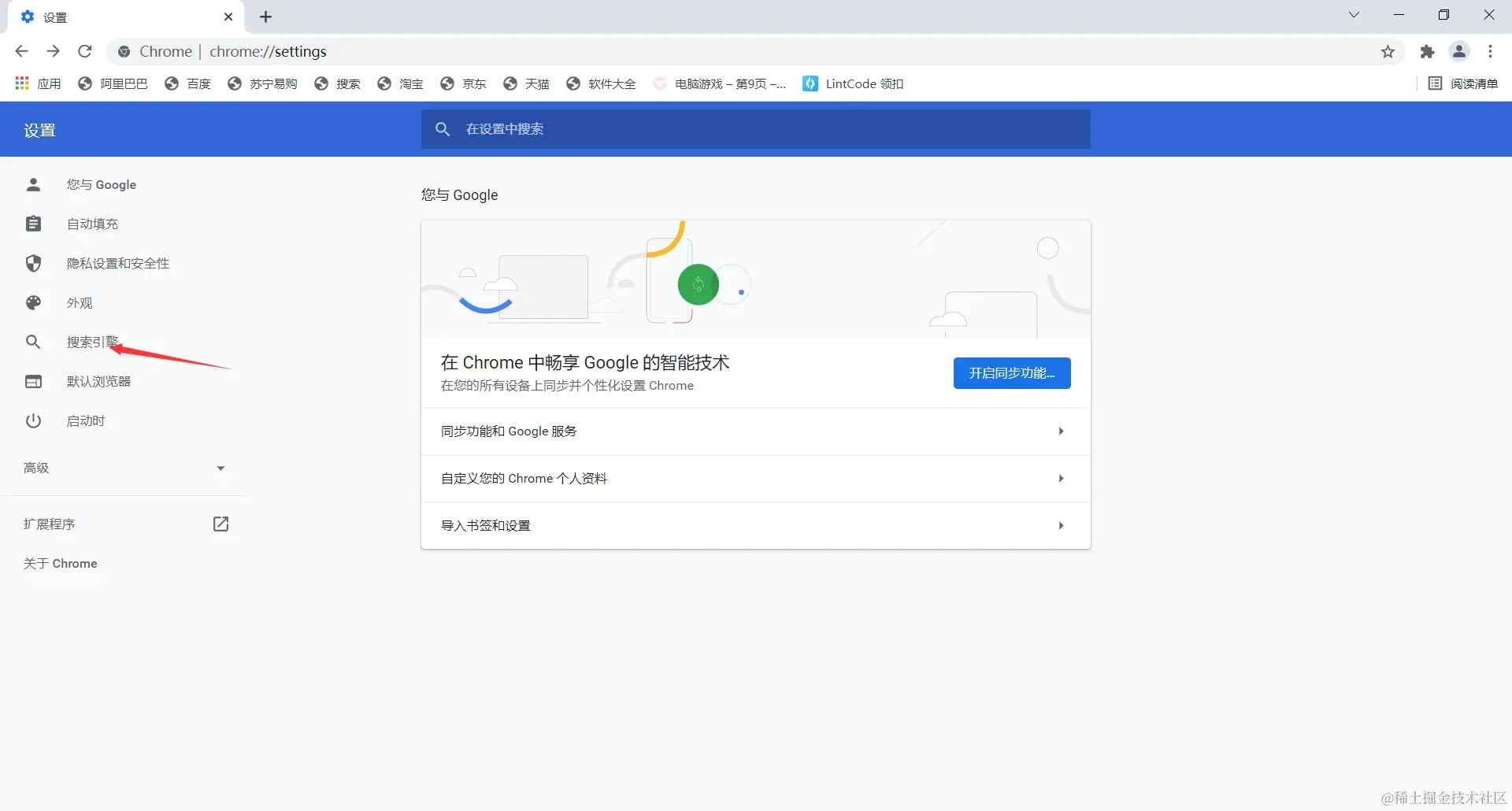Open the 苏宁易购 bookmark
The height and width of the screenshot is (811, 1512).
(262, 83)
